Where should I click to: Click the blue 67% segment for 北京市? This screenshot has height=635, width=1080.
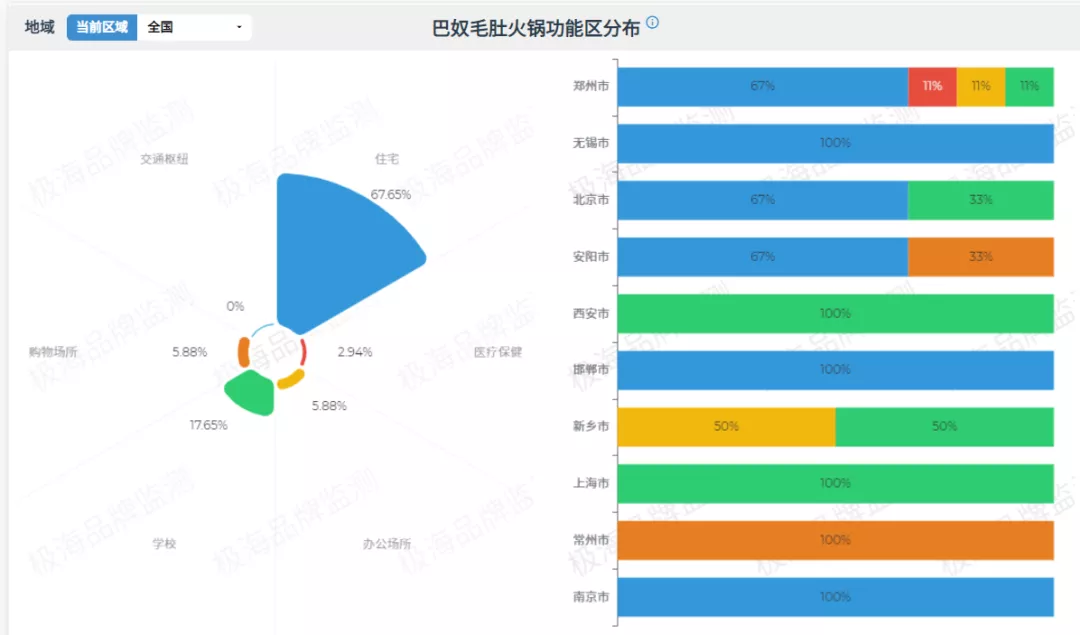[x=762, y=200]
